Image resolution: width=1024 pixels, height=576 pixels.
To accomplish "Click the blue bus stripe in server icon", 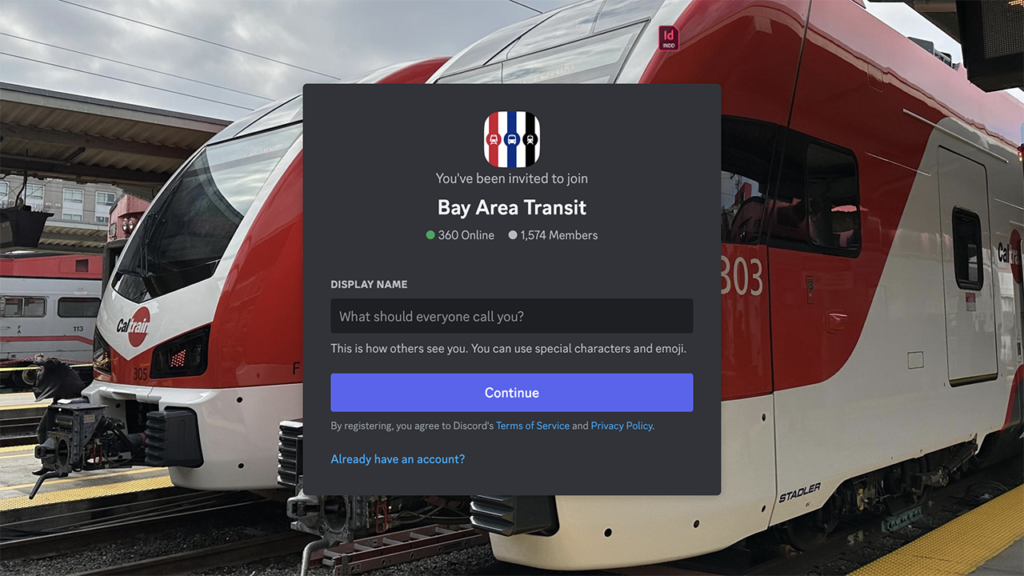I will (512, 139).
